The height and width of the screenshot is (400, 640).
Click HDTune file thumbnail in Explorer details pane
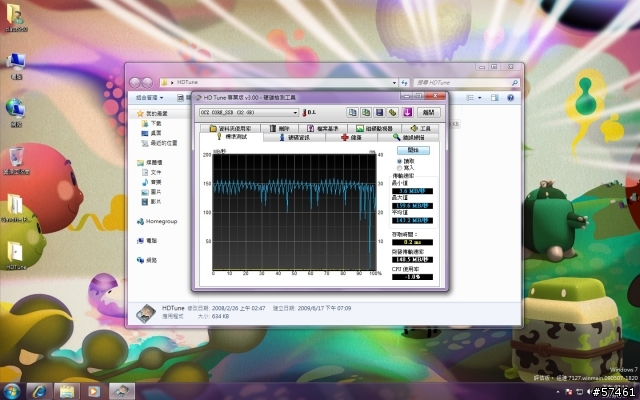tap(146, 313)
